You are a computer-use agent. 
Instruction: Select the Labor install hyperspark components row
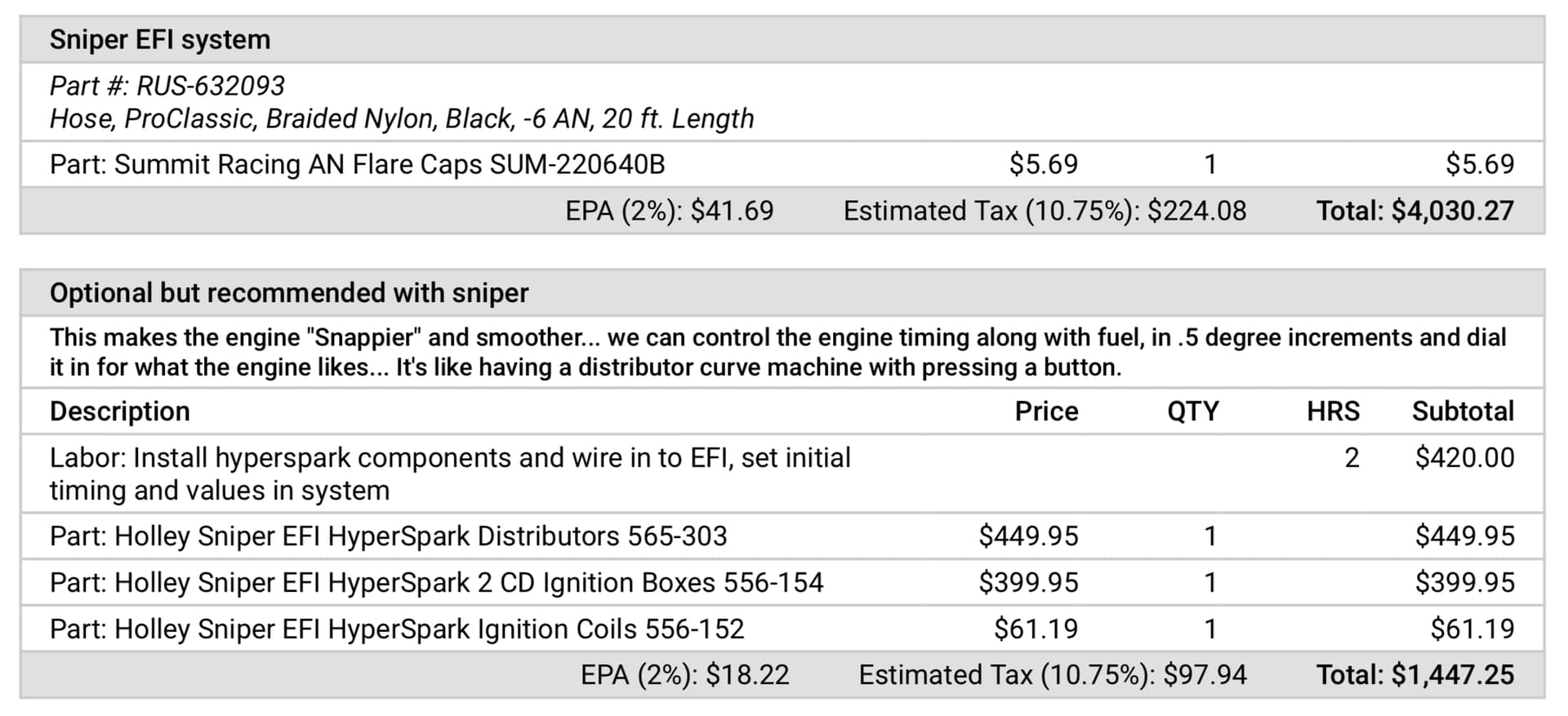(449, 474)
